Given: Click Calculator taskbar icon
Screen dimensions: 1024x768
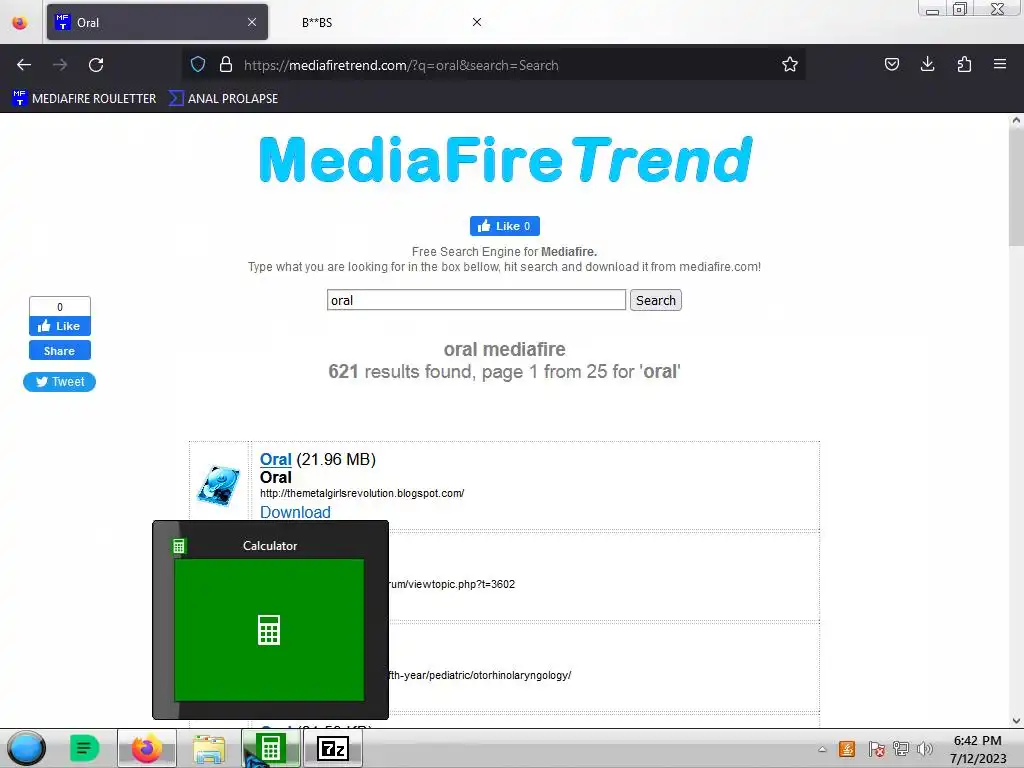Looking at the screenshot, I should (x=270, y=748).
